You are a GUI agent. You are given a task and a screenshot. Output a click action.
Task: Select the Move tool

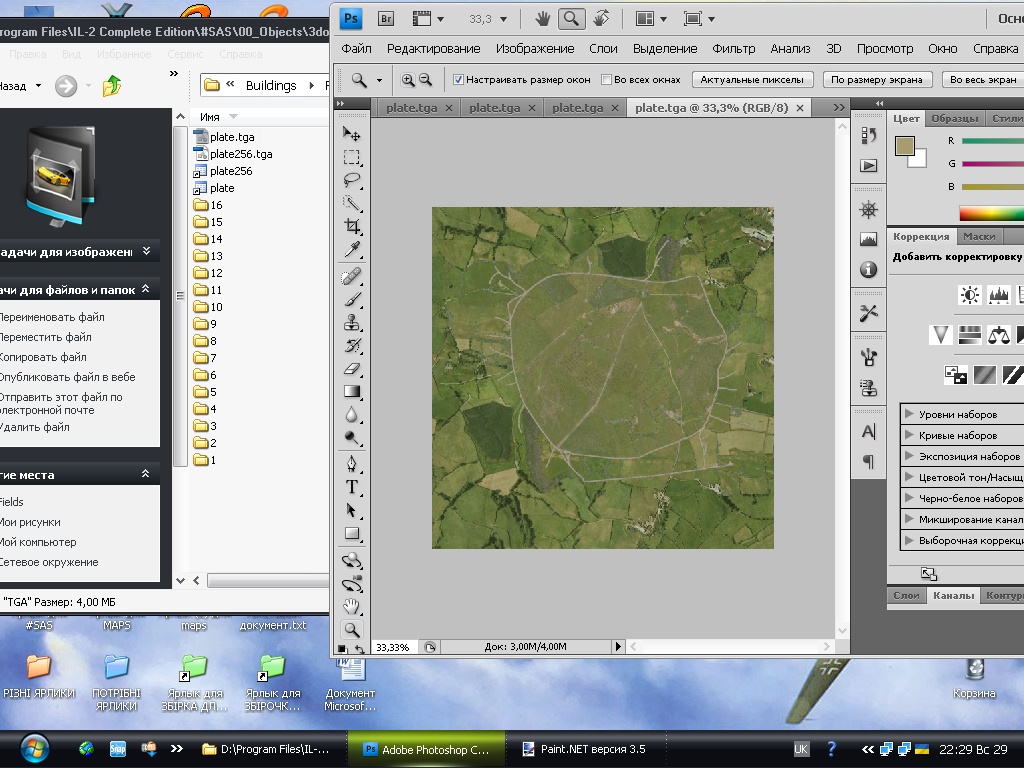[351, 134]
